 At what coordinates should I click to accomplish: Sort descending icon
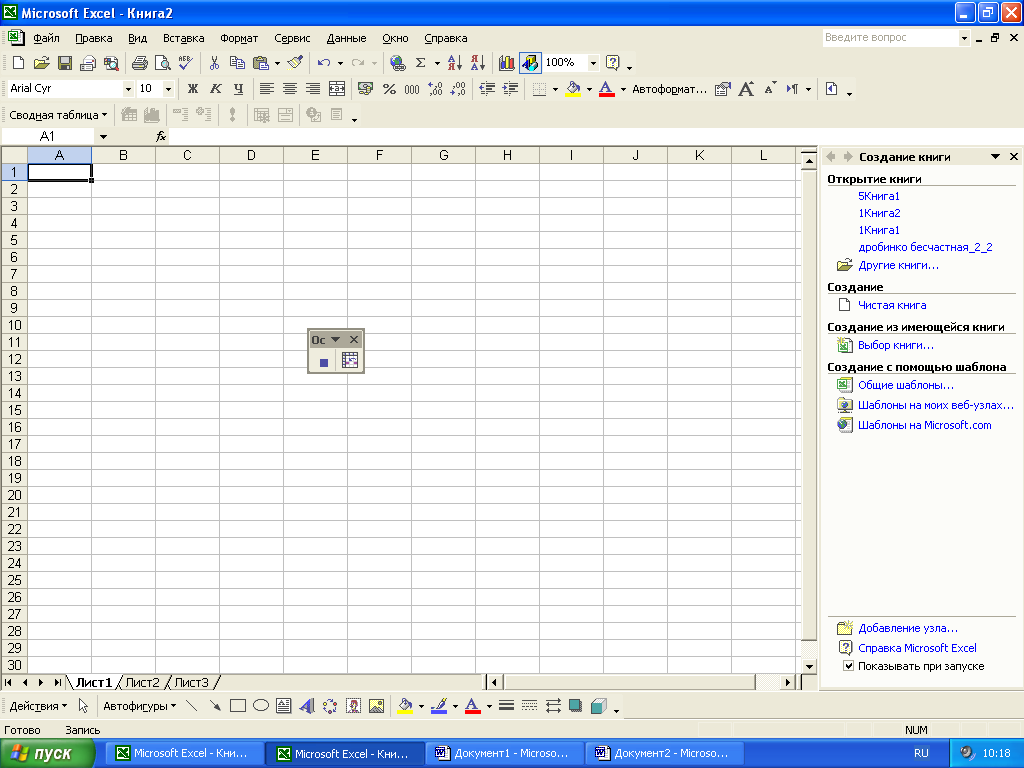coord(478,63)
